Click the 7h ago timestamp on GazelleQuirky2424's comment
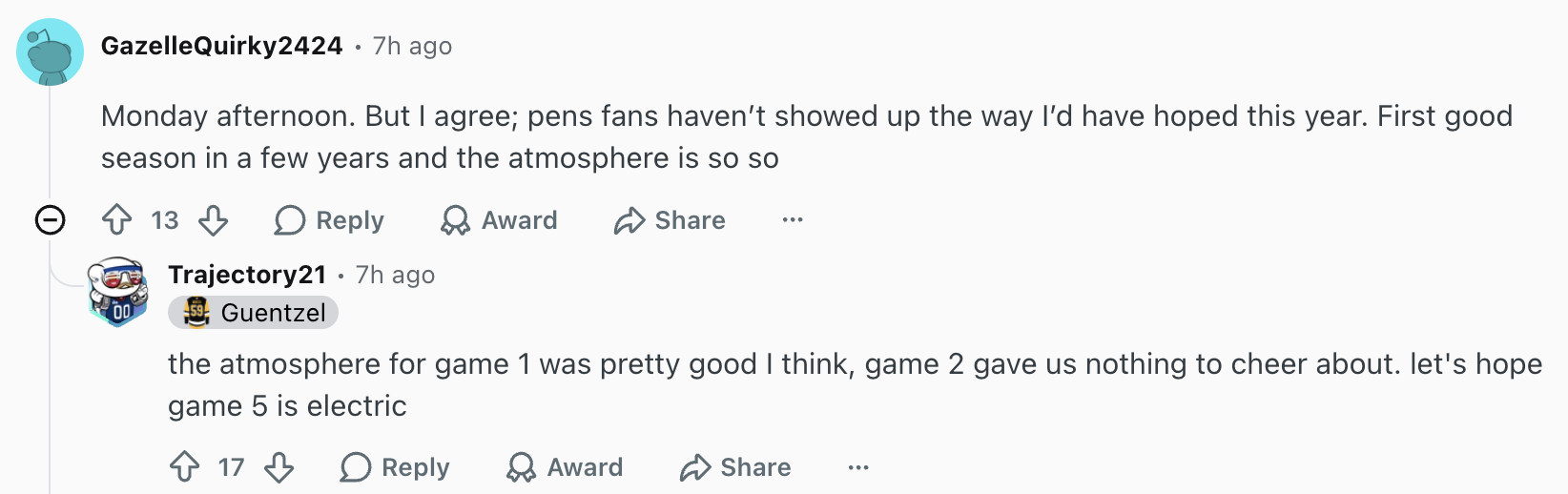The width and height of the screenshot is (1568, 494). click(412, 46)
